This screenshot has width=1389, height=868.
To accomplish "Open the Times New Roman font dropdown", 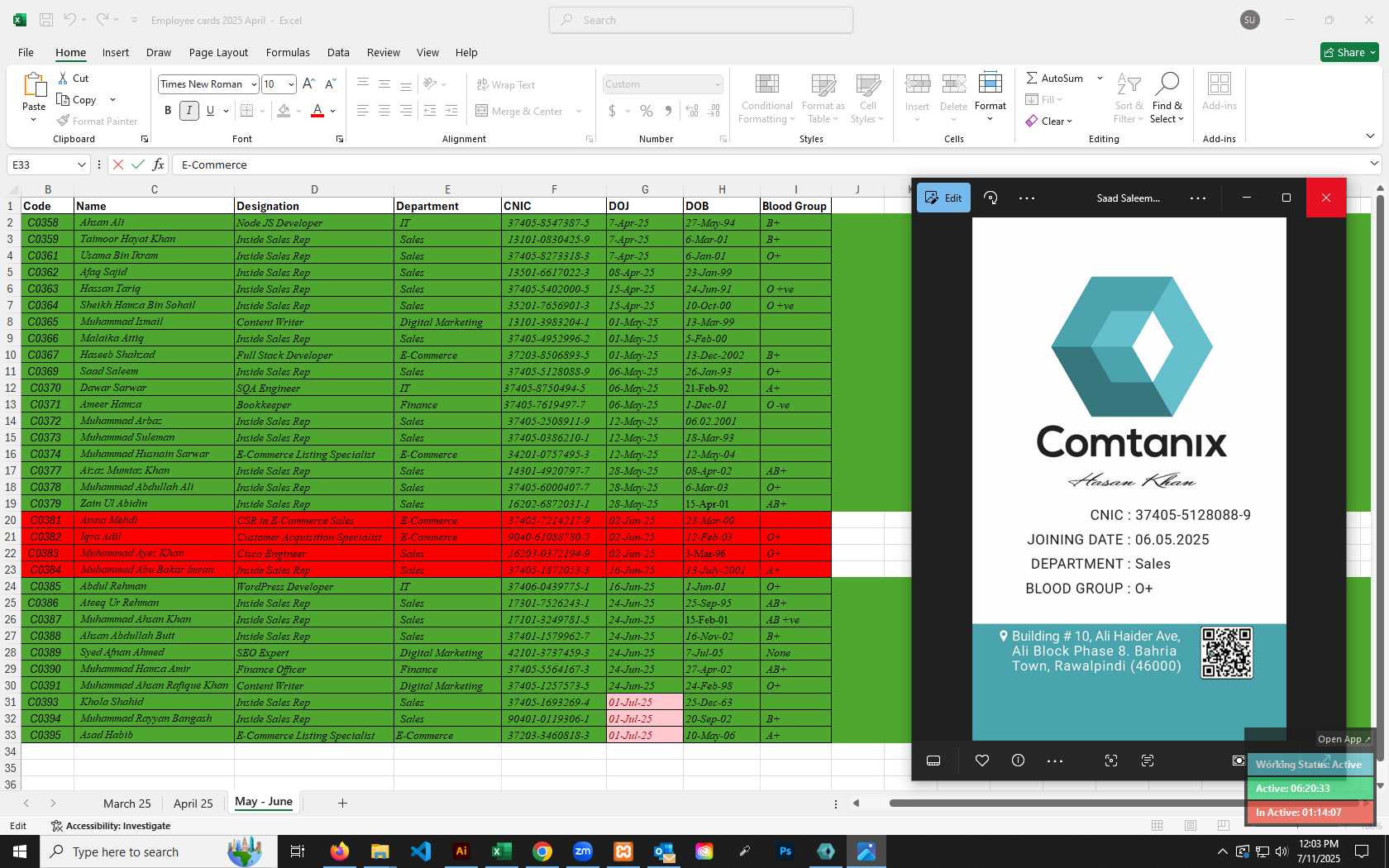I will tap(254, 84).
